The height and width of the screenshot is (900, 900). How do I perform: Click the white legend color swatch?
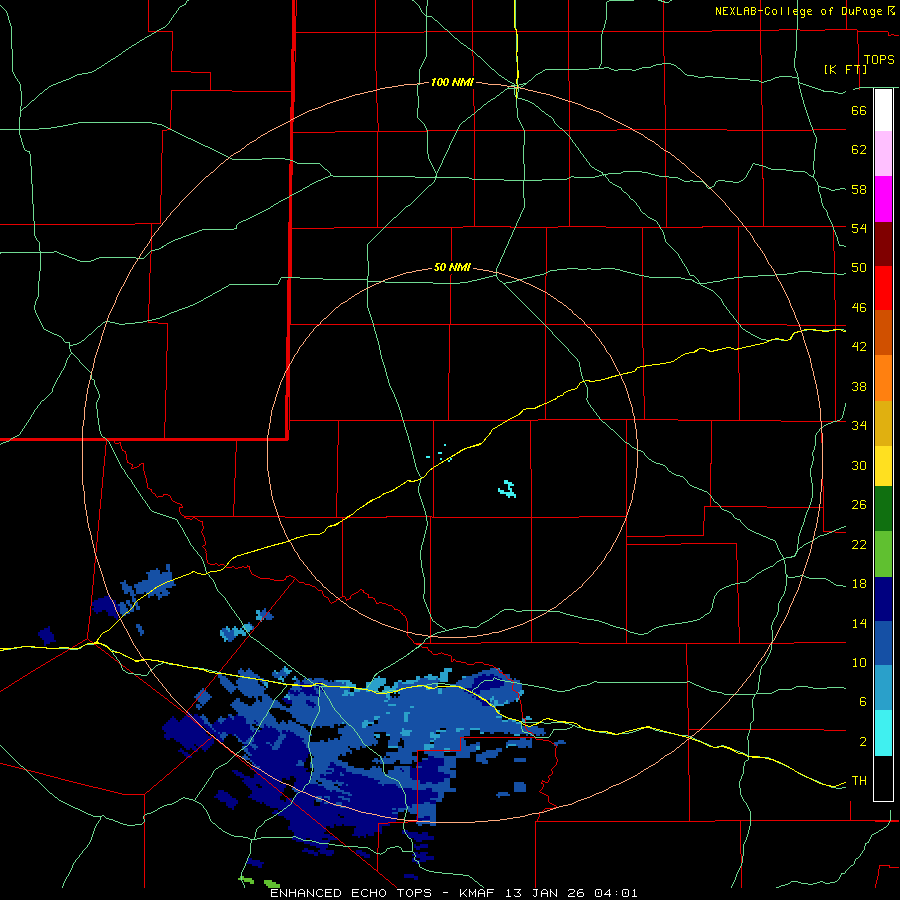pyautogui.click(x=883, y=110)
